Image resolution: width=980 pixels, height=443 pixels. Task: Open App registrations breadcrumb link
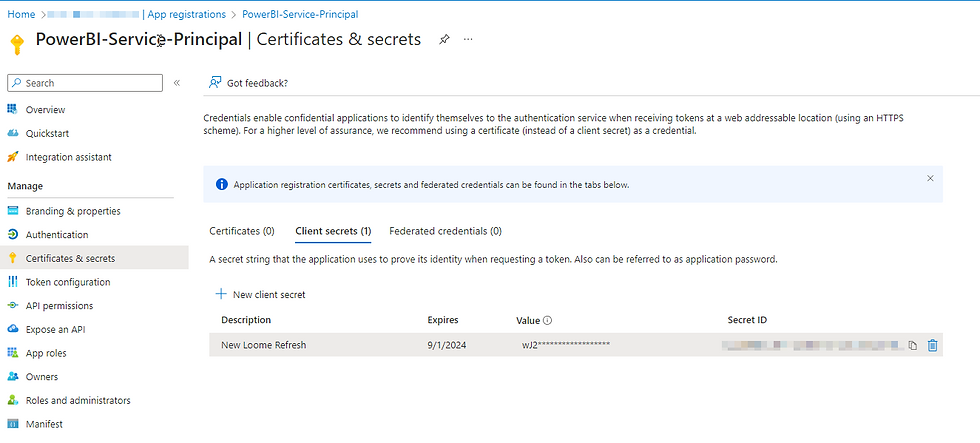(186, 14)
